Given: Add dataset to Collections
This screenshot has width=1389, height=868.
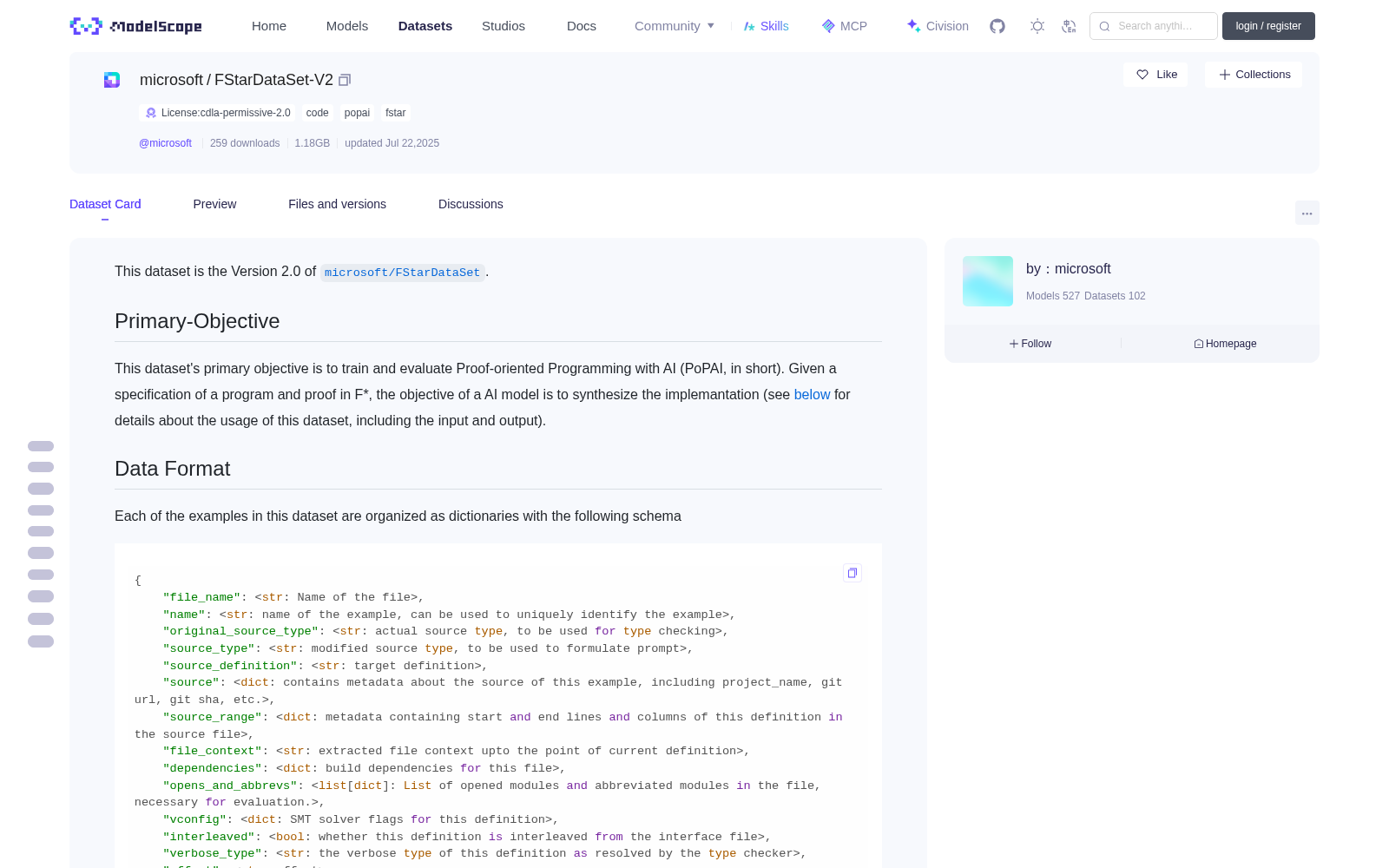Looking at the screenshot, I should tap(1254, 75).
